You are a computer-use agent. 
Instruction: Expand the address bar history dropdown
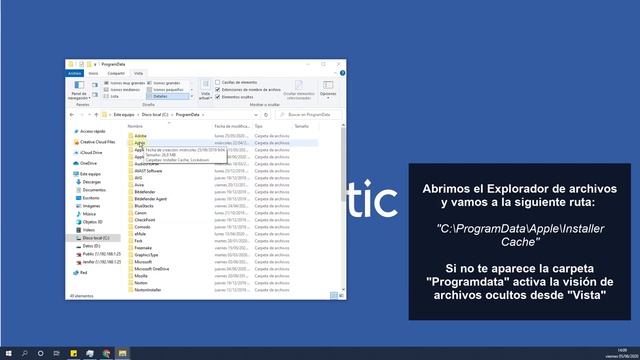point(256,115)
